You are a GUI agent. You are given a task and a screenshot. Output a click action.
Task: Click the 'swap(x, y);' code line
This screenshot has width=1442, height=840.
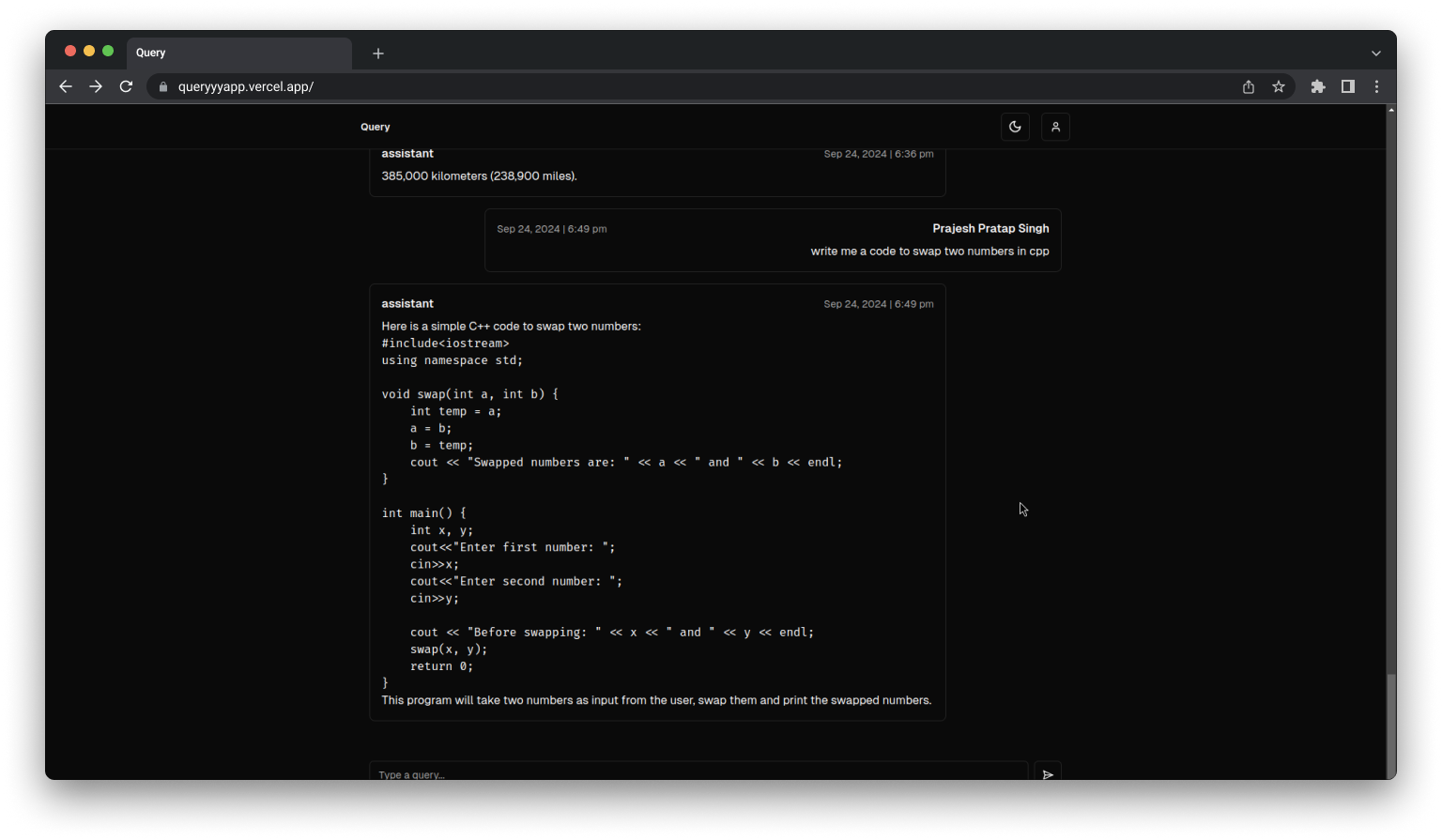(449, 649)
